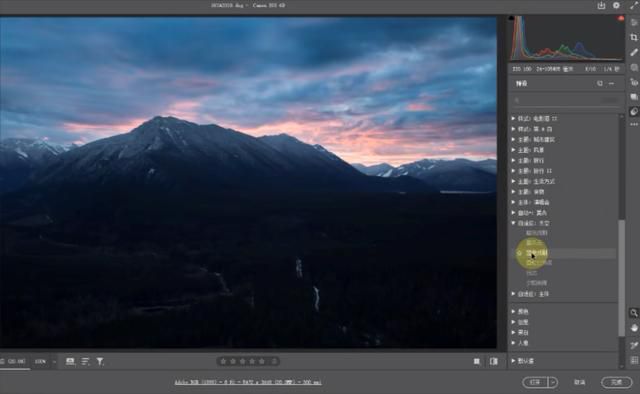This screenshot has width=640, height=394.
Task: Open workflow options link Adobe RGB
Action: click(x=248, y=383)
